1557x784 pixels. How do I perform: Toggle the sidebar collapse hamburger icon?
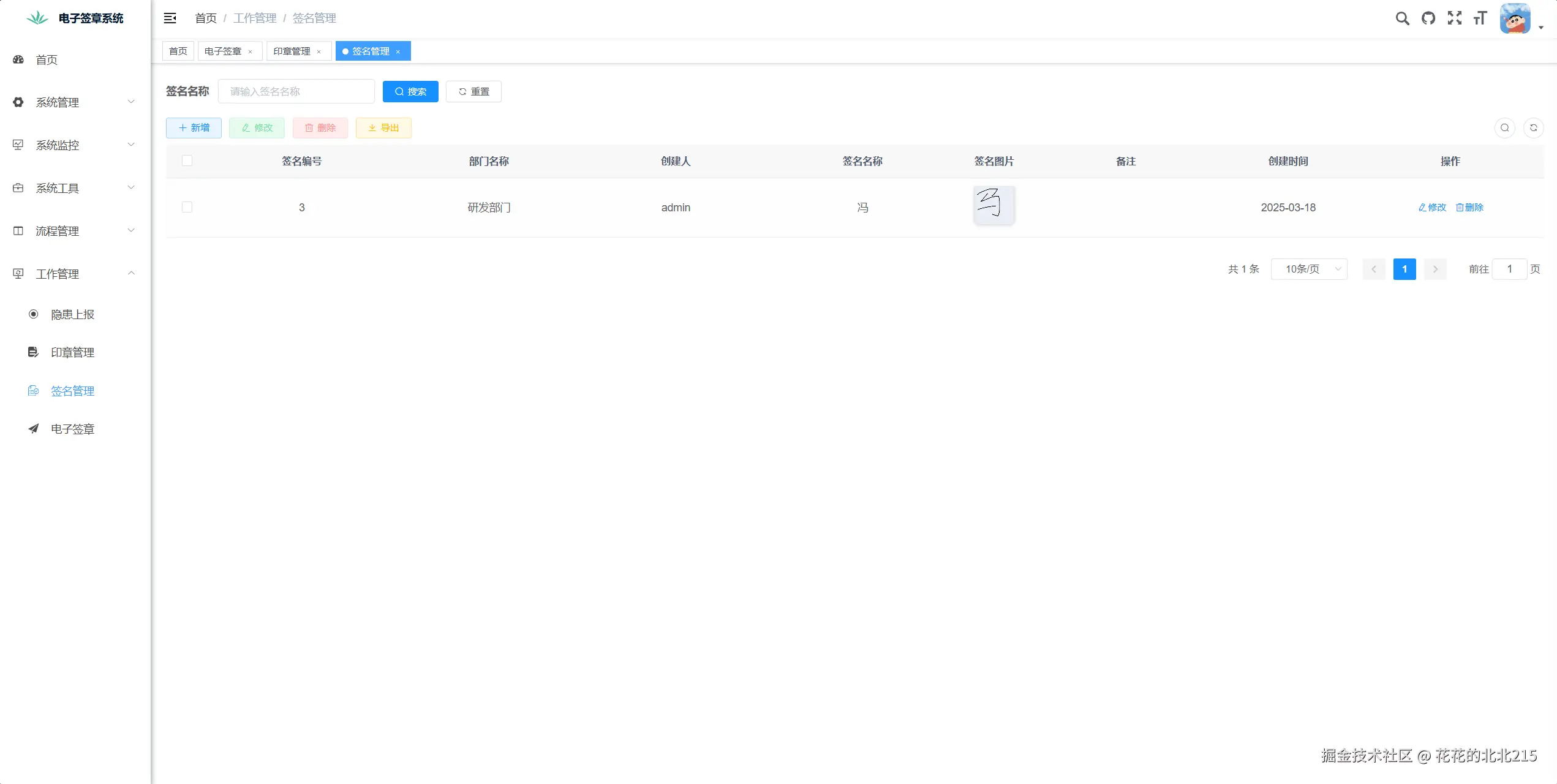tap(170, 18)
